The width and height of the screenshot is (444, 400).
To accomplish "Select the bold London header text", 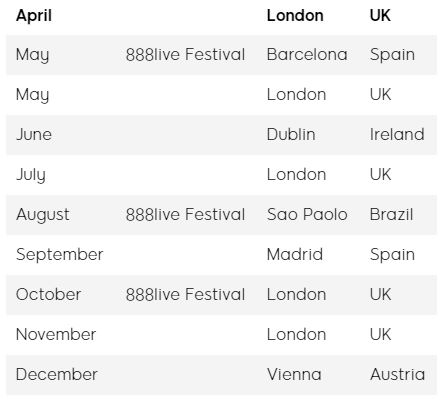I will pyautogui.click(x=295, y=16).
